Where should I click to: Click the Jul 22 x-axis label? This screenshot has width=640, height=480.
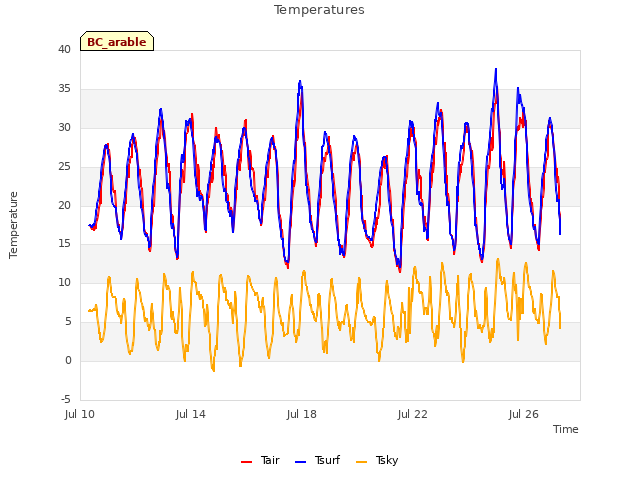[x=413, y=415]
